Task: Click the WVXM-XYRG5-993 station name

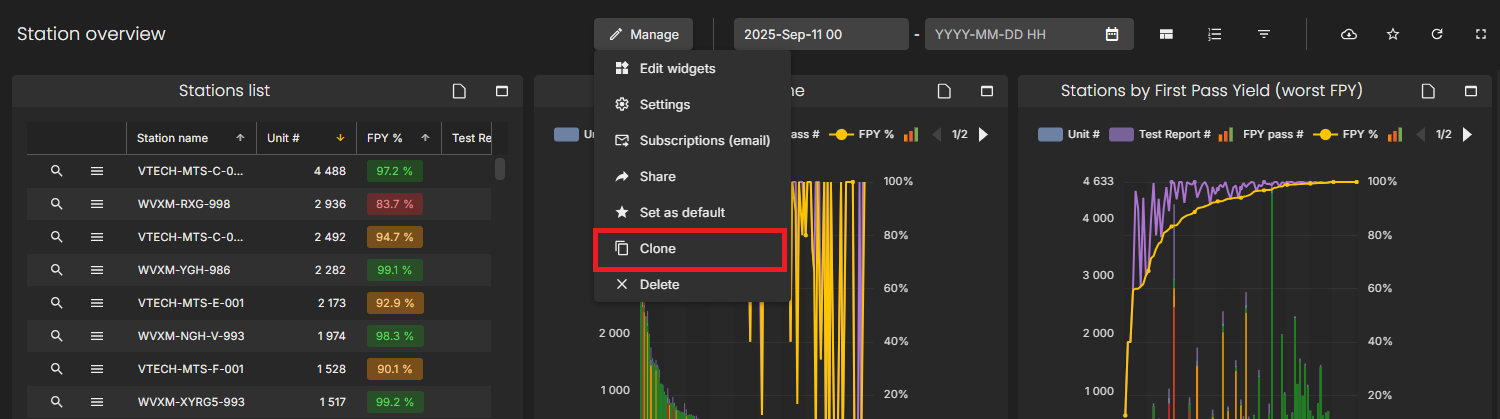Action: 191,402
